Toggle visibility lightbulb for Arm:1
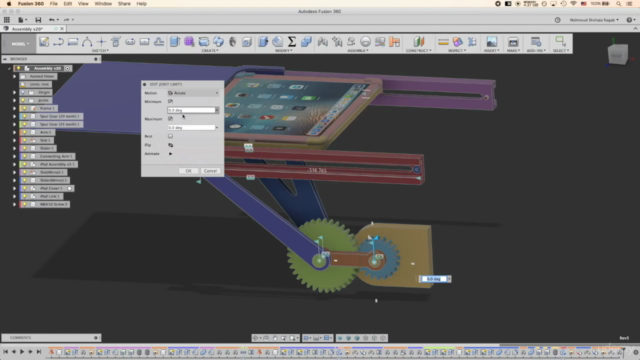 (x=24, y=132)
